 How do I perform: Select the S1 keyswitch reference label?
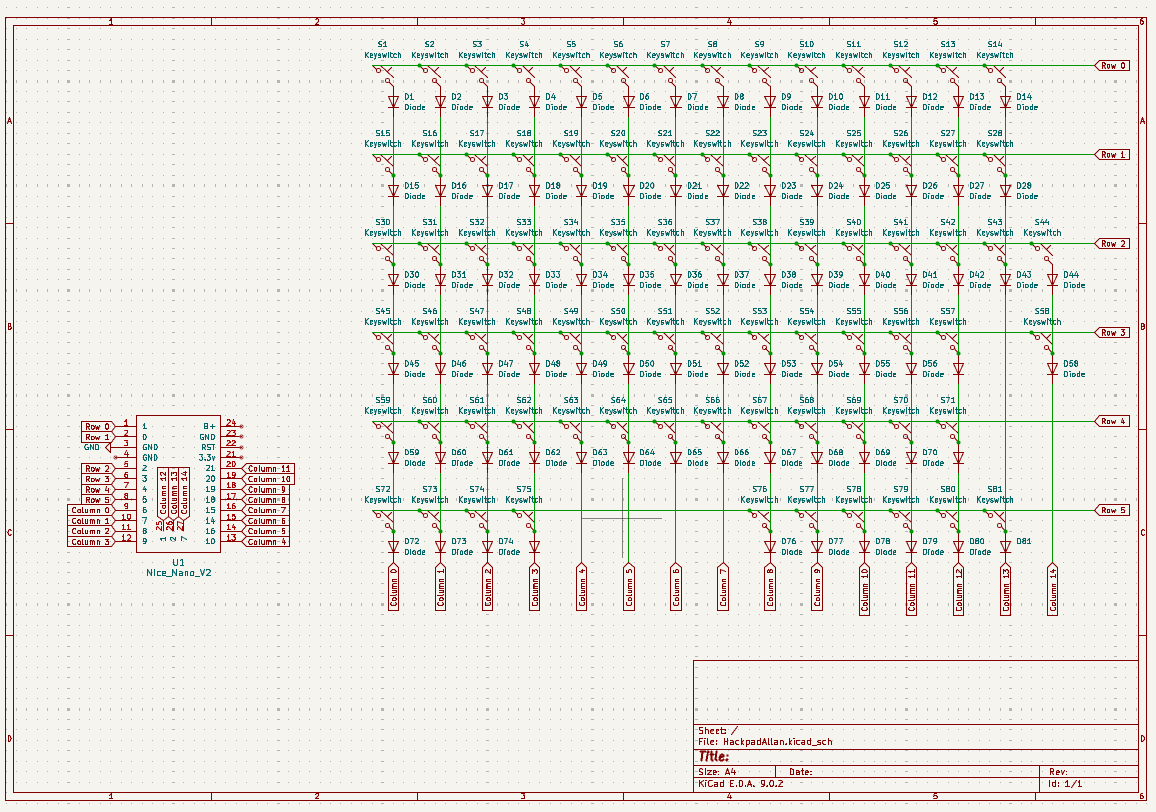382,44
